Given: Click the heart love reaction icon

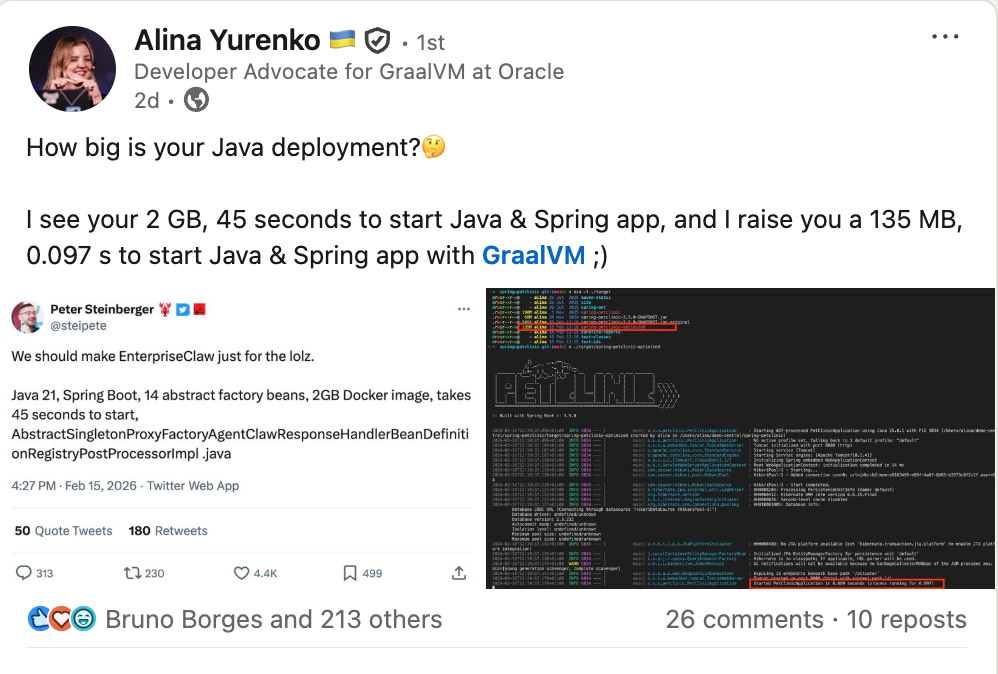Looking at the screenshot, I should [x=61, y=619].
